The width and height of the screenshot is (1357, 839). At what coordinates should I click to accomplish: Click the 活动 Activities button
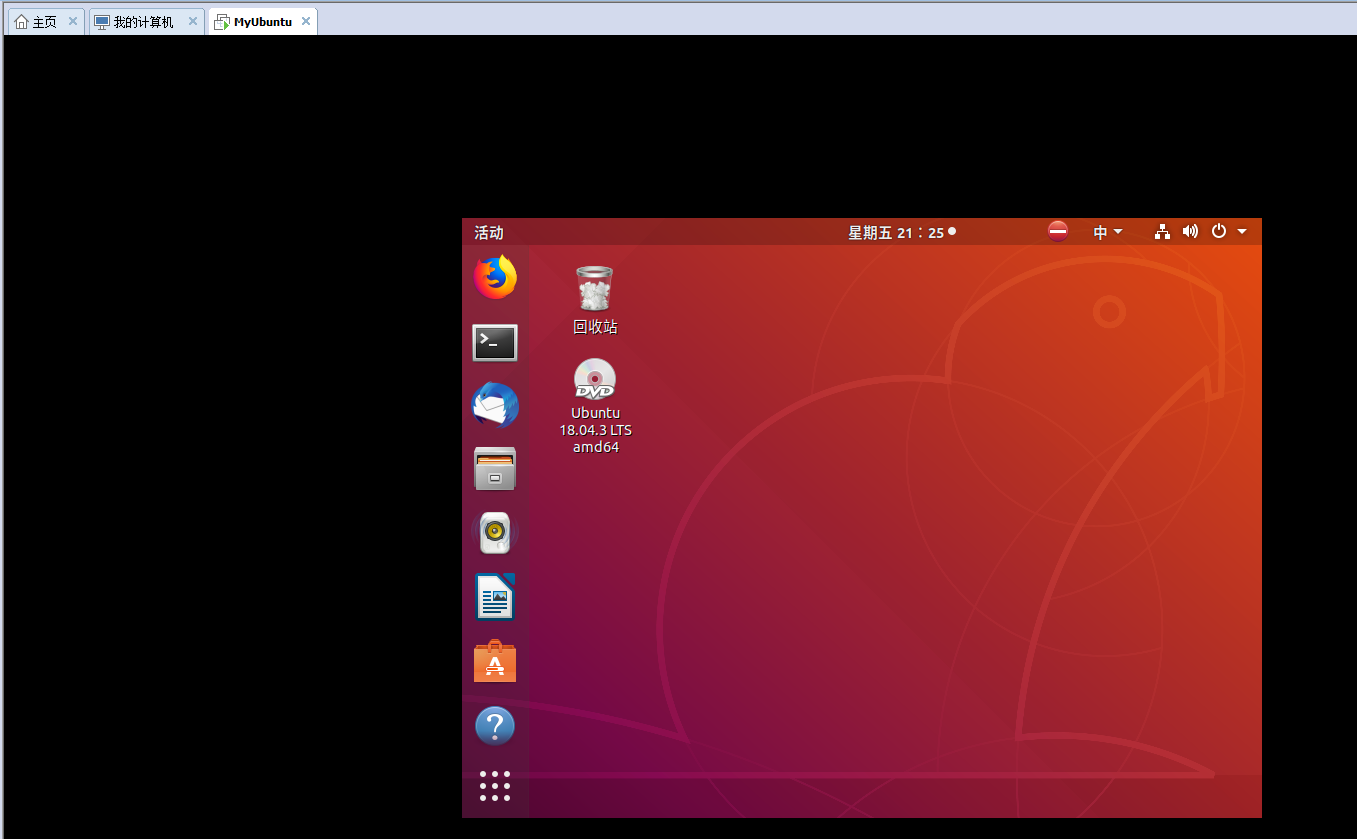tap(489, 232)
